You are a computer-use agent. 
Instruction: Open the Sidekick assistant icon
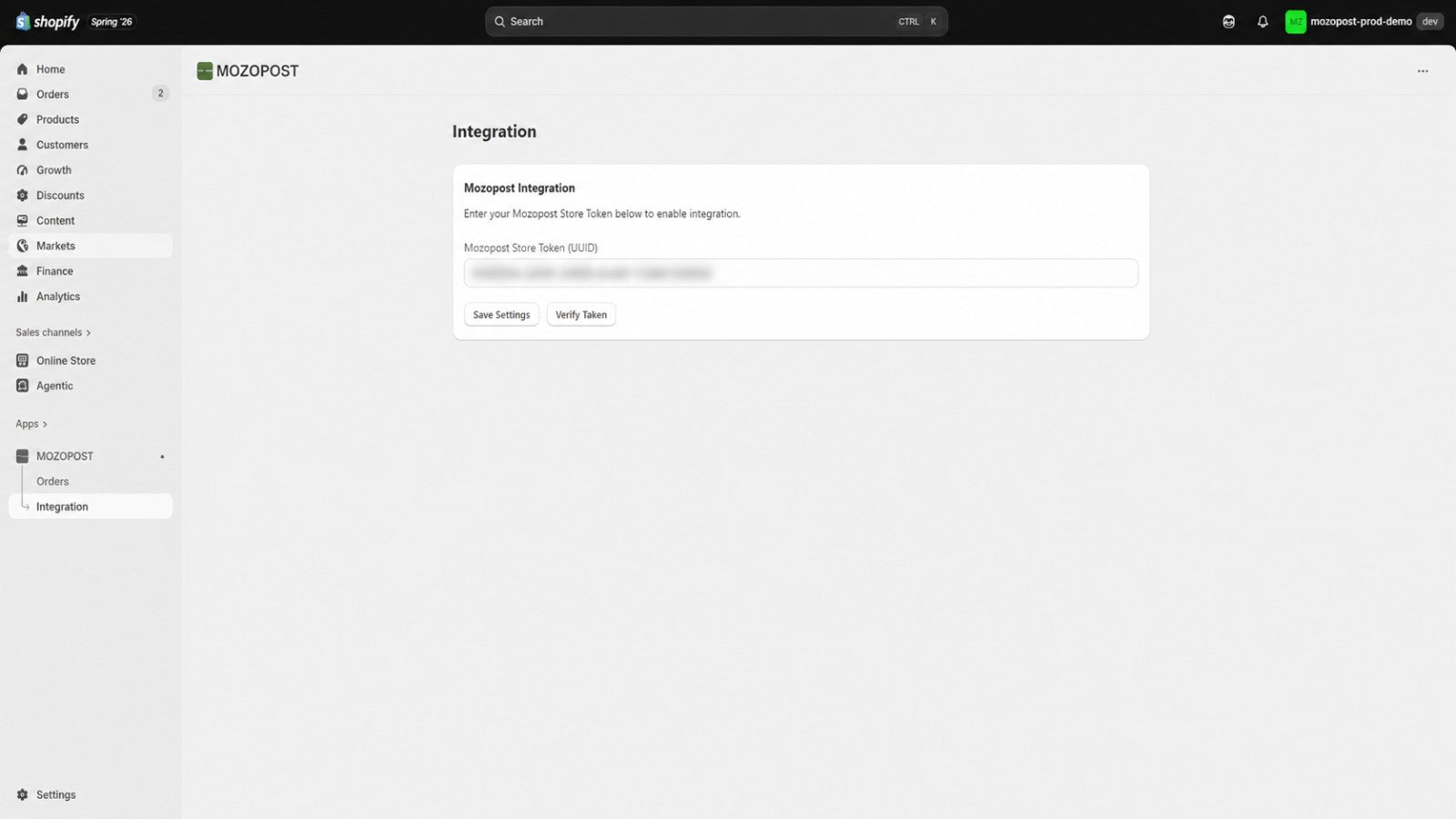click(x=1228, y=22)
